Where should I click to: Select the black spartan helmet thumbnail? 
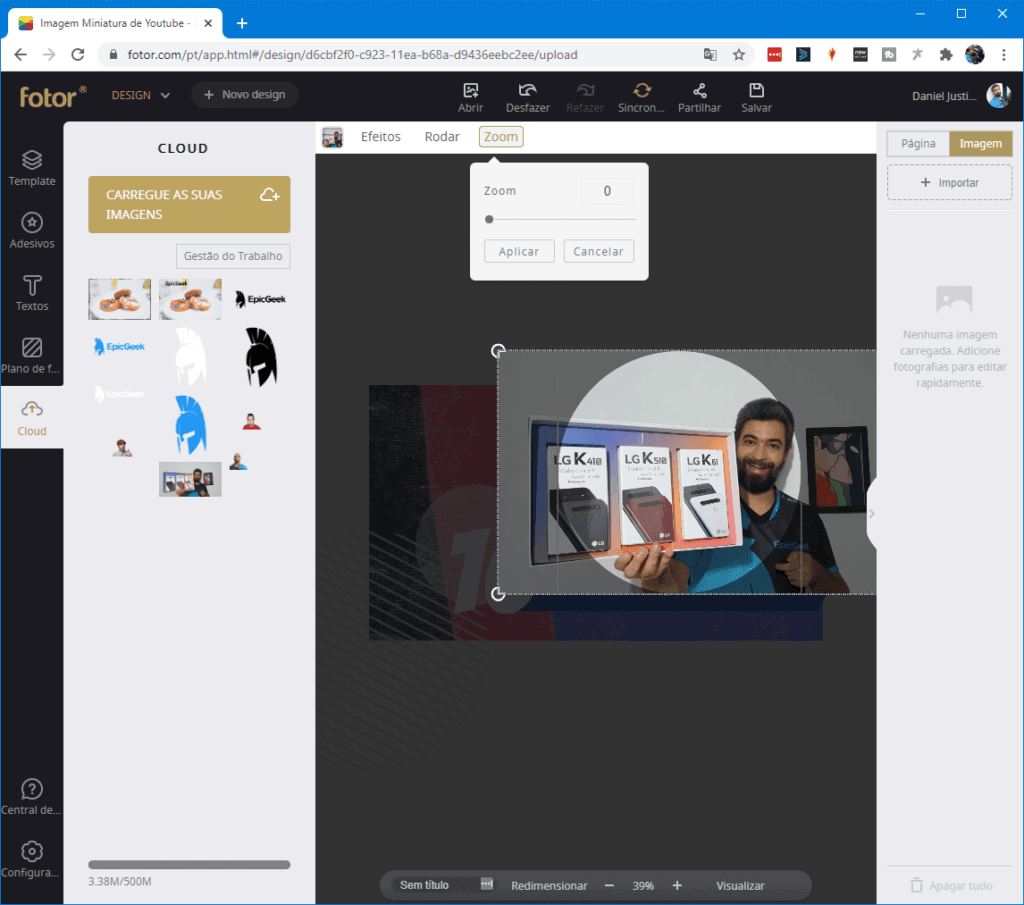click(x=261, y=357)
